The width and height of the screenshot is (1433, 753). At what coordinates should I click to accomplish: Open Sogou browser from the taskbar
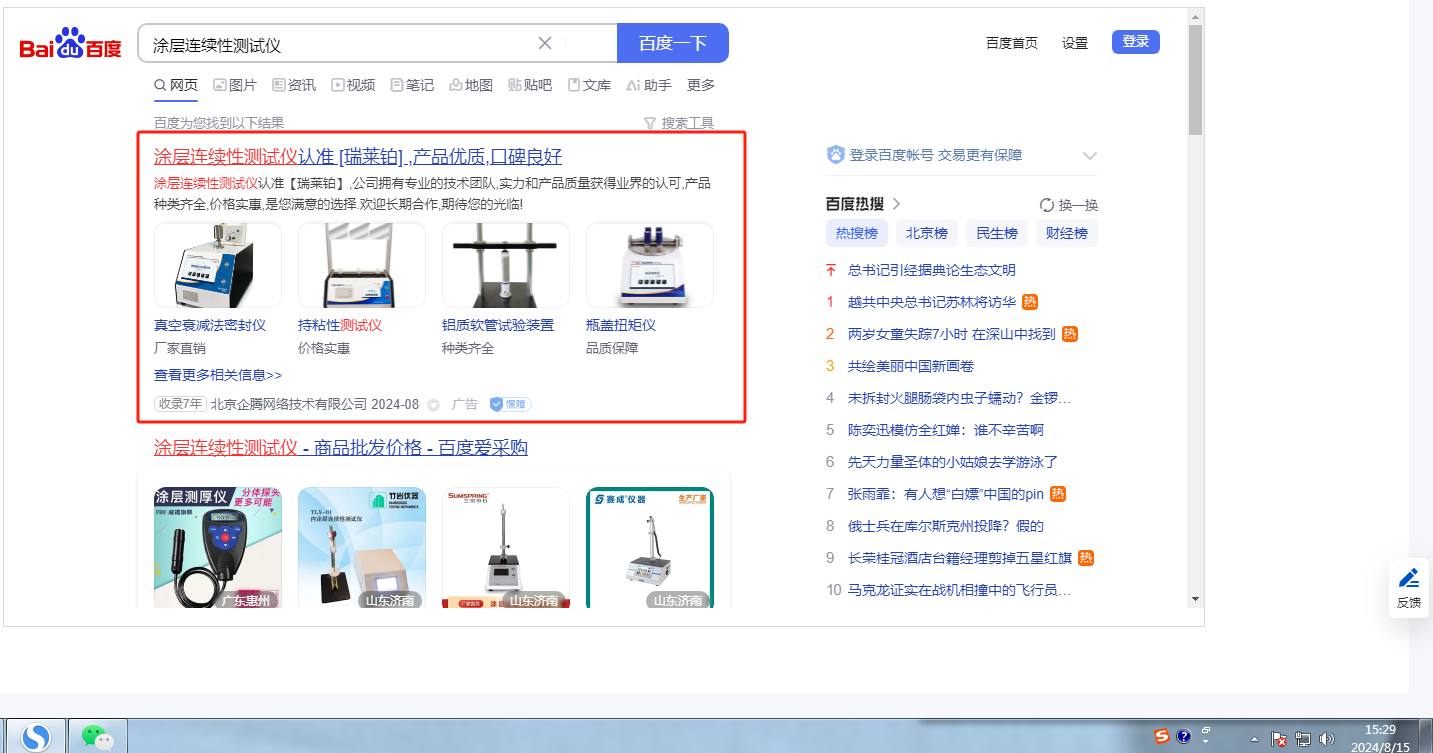36,737
